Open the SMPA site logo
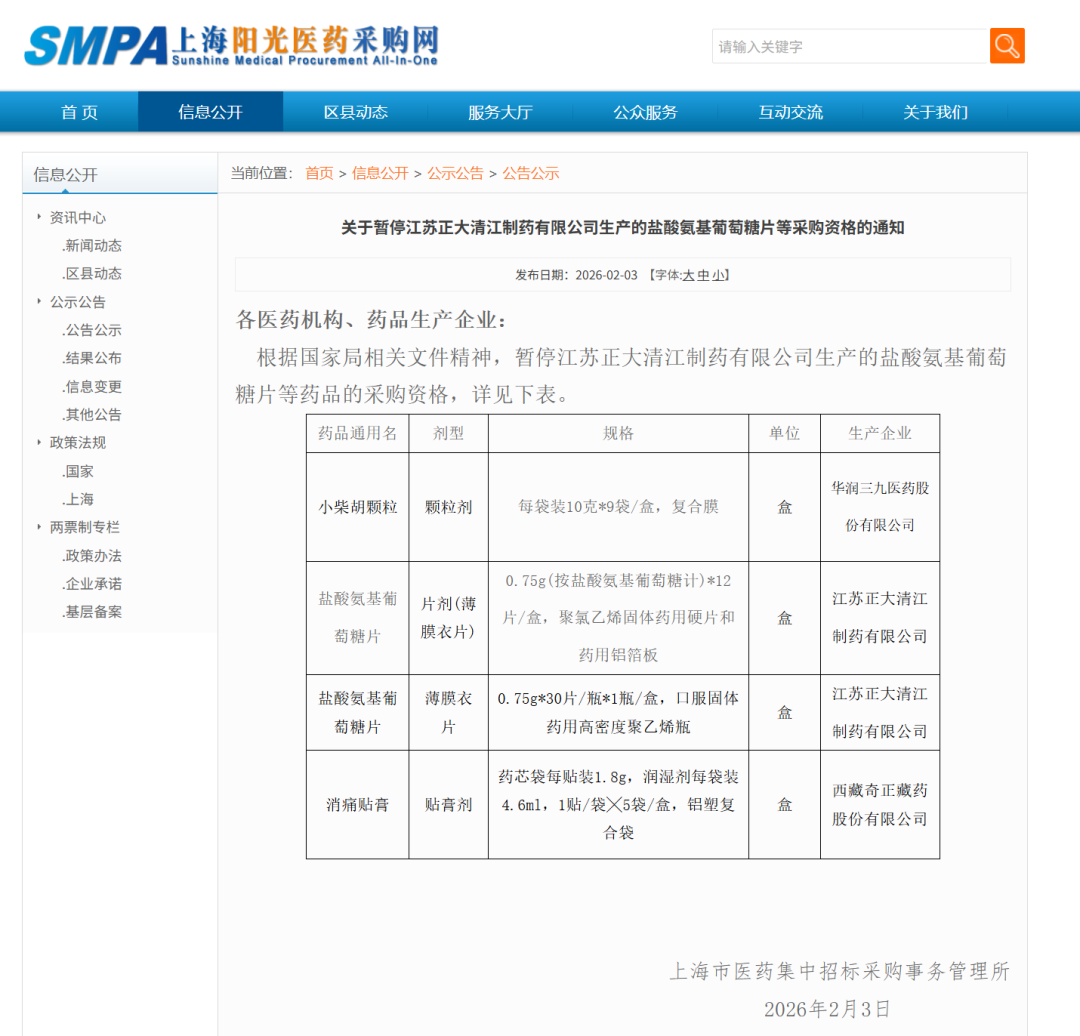Viewport: 1080px width, 1036px height. [x=231, y=45]
